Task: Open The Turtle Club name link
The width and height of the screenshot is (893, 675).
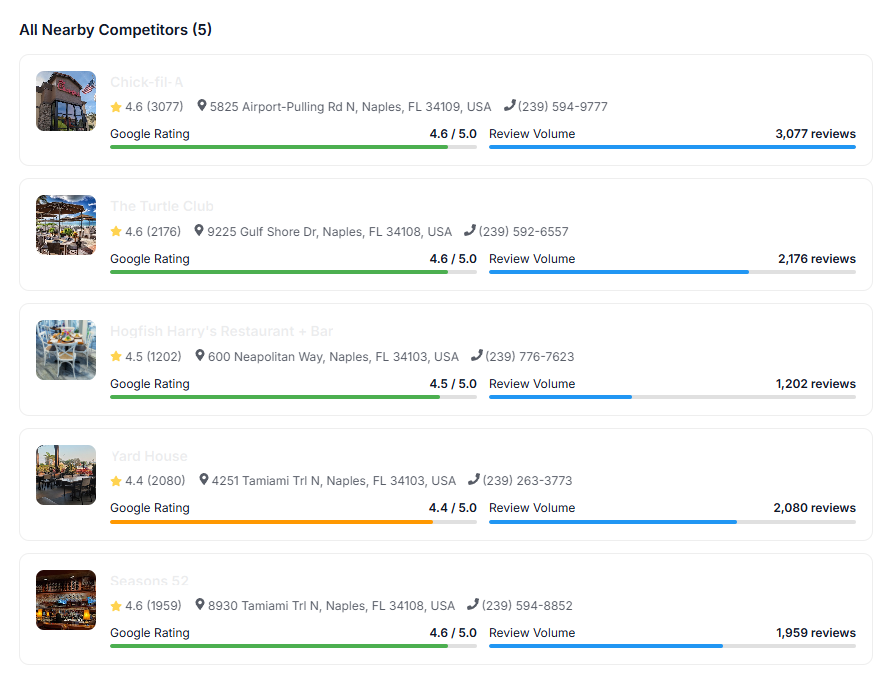Action: tap(162, 206)
